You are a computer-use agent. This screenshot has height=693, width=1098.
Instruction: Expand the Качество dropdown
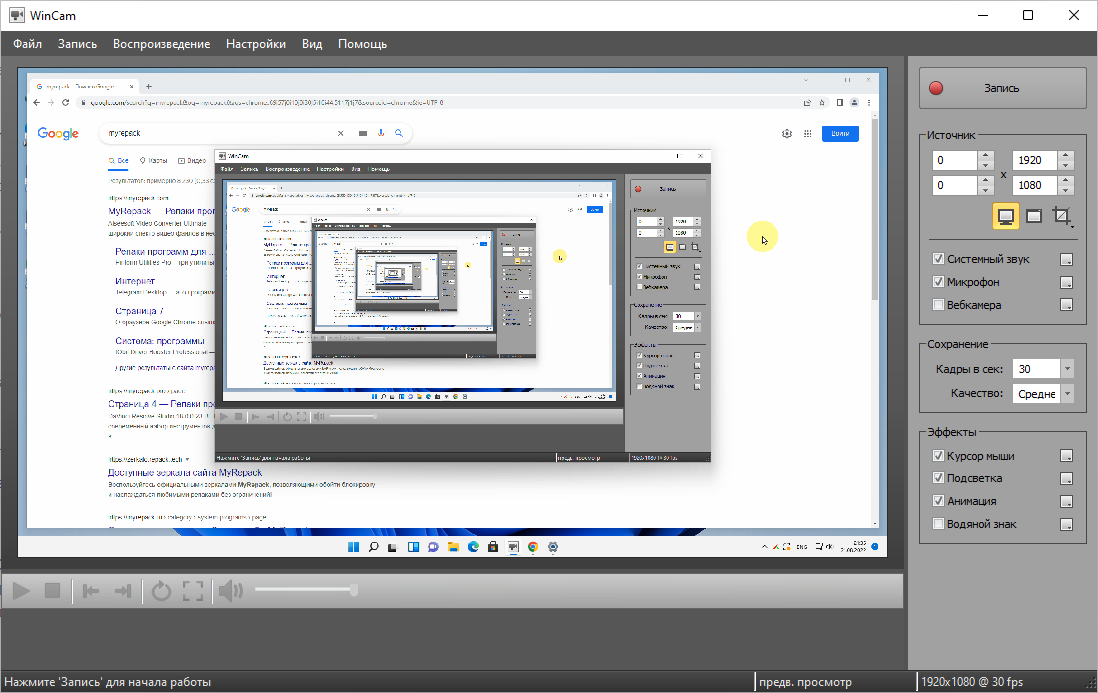pyautogui.click(x=1067, y=394)
